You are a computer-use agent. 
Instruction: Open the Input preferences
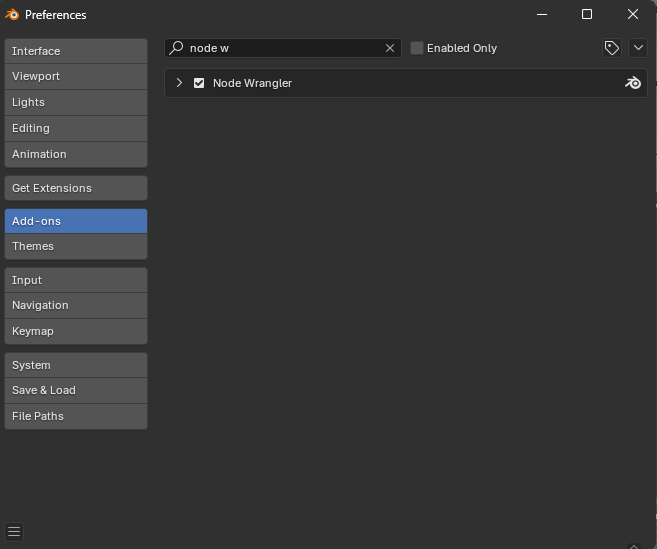click(76, 280)
